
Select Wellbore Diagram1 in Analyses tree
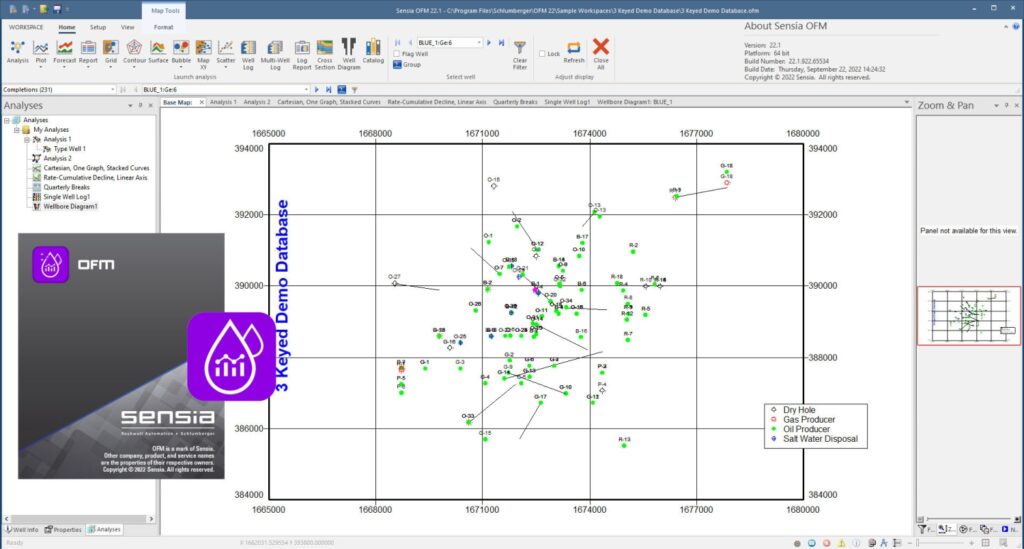(70, 206)
